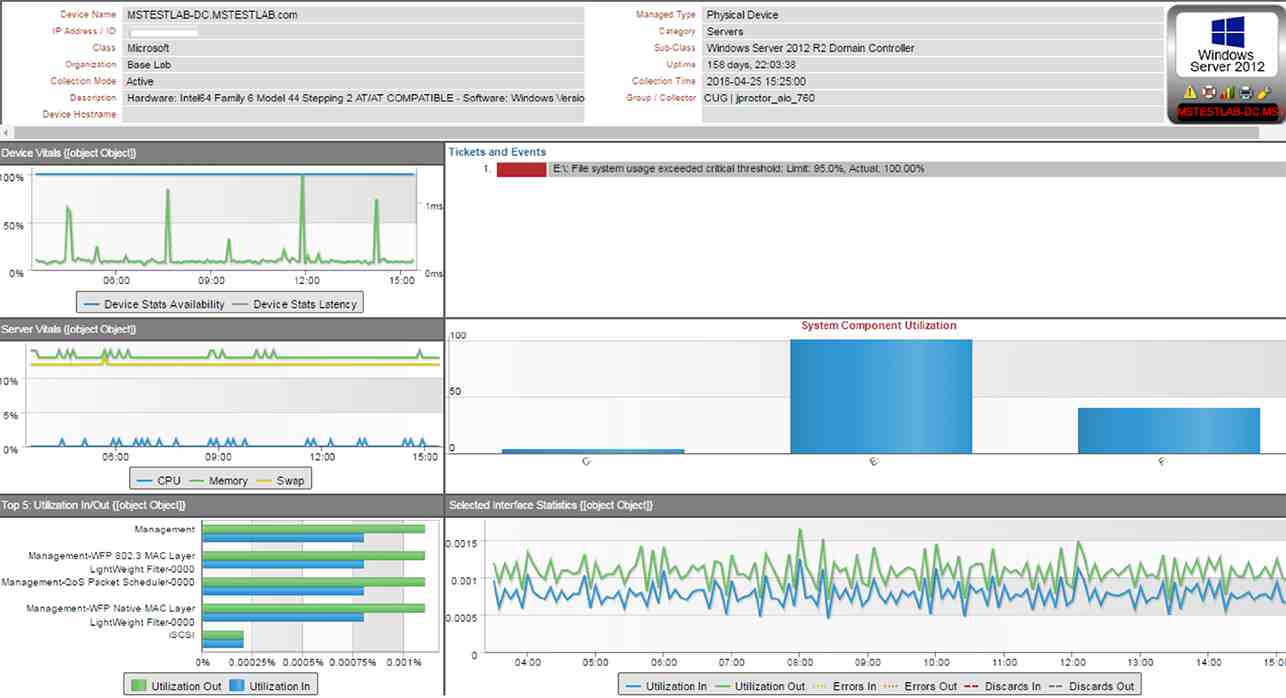
Task: Click the iSCSI interface label
Action: [182, 635]
